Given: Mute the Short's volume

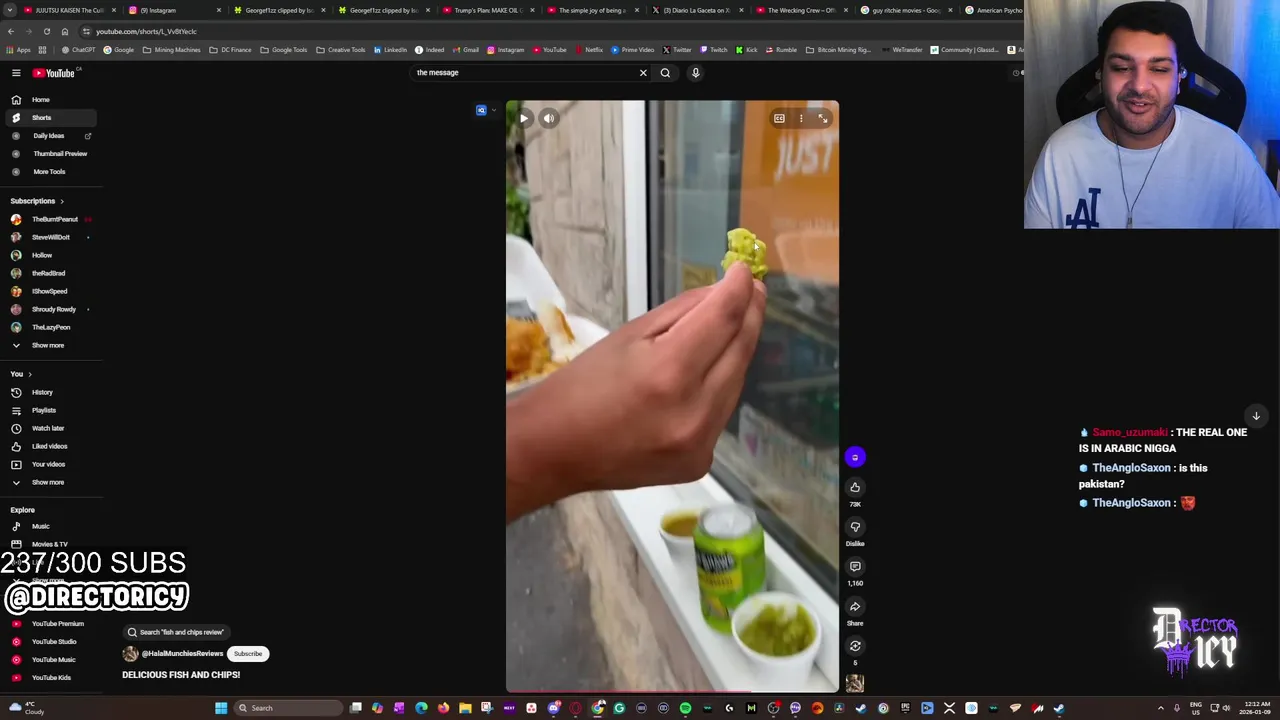Looking at the screenshot, I should pos(549,118).
